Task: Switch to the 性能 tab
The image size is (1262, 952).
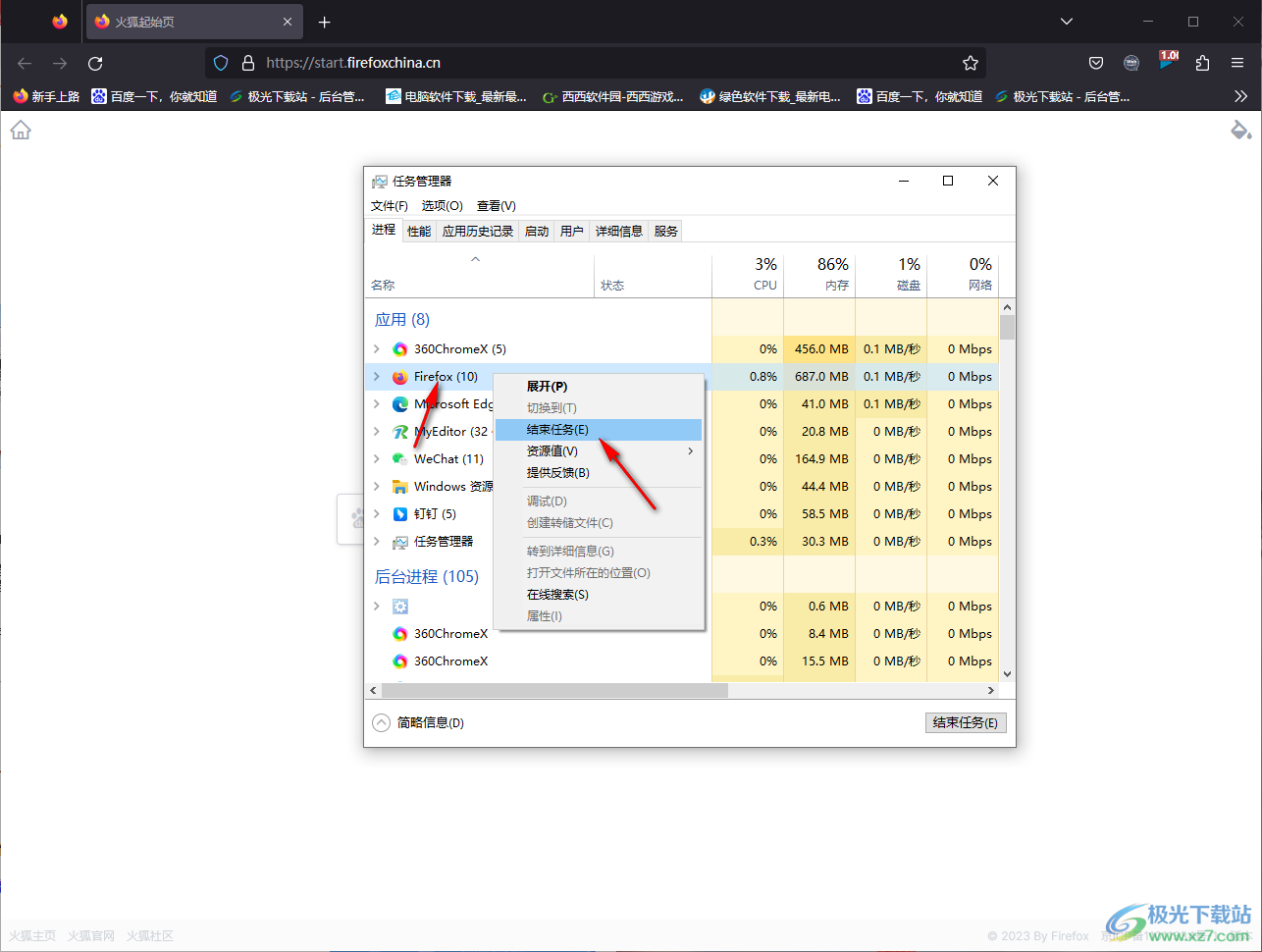Action: click(419, 232)
